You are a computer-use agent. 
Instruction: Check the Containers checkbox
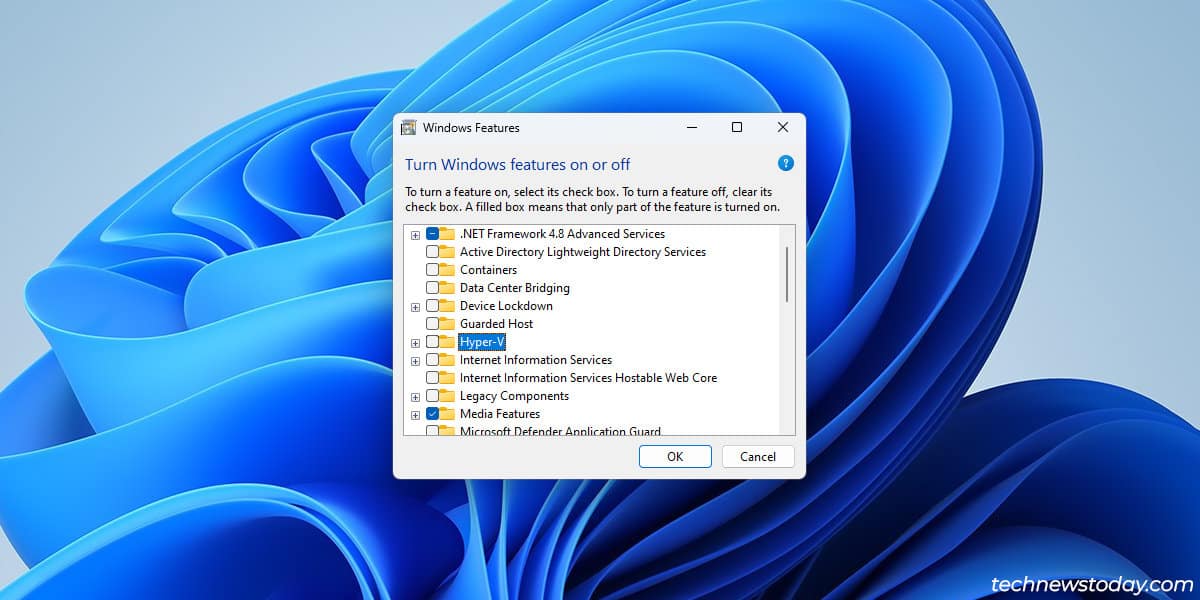click(x=432, y=270)
